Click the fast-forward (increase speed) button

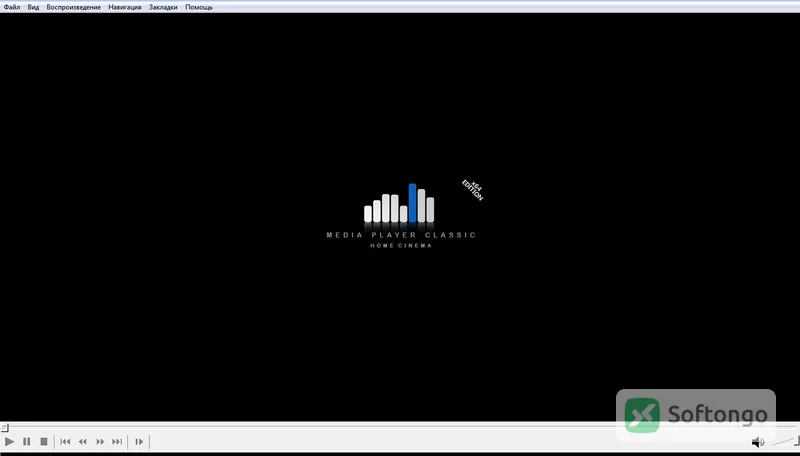pos(100,442)
